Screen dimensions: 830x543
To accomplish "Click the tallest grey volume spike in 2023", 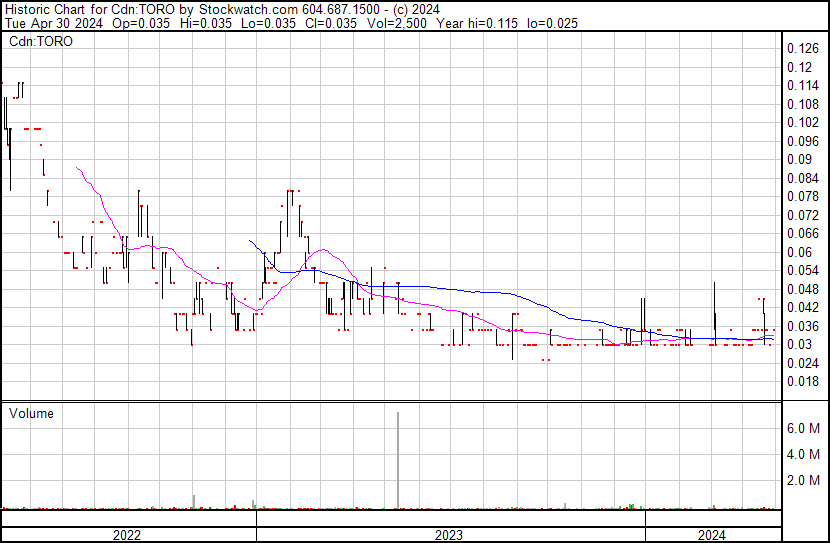I will click(x=398, y=460).
